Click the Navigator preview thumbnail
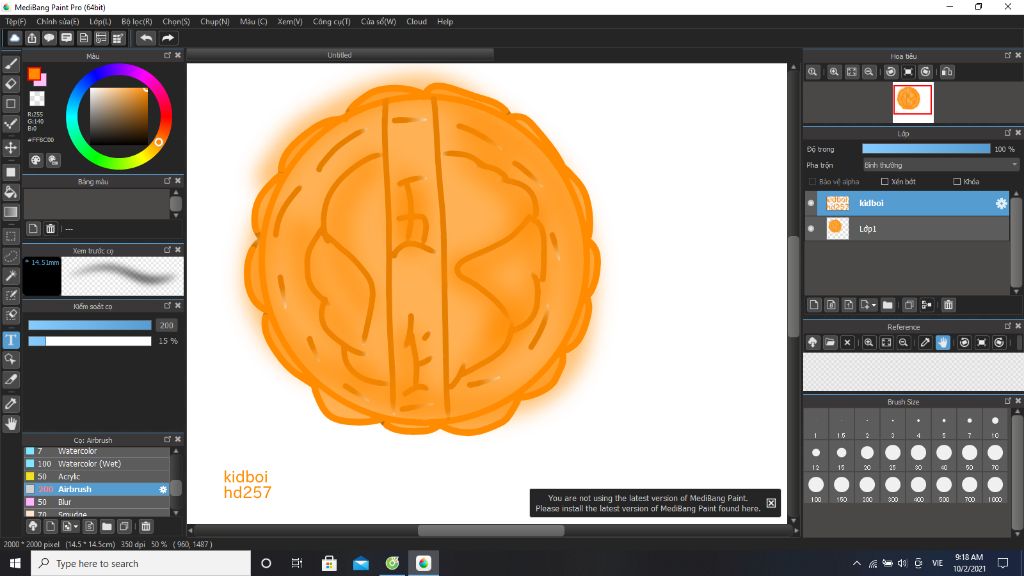Image resolution: width=1024 pixels, height=576 pixels. (x=913, y=101)
